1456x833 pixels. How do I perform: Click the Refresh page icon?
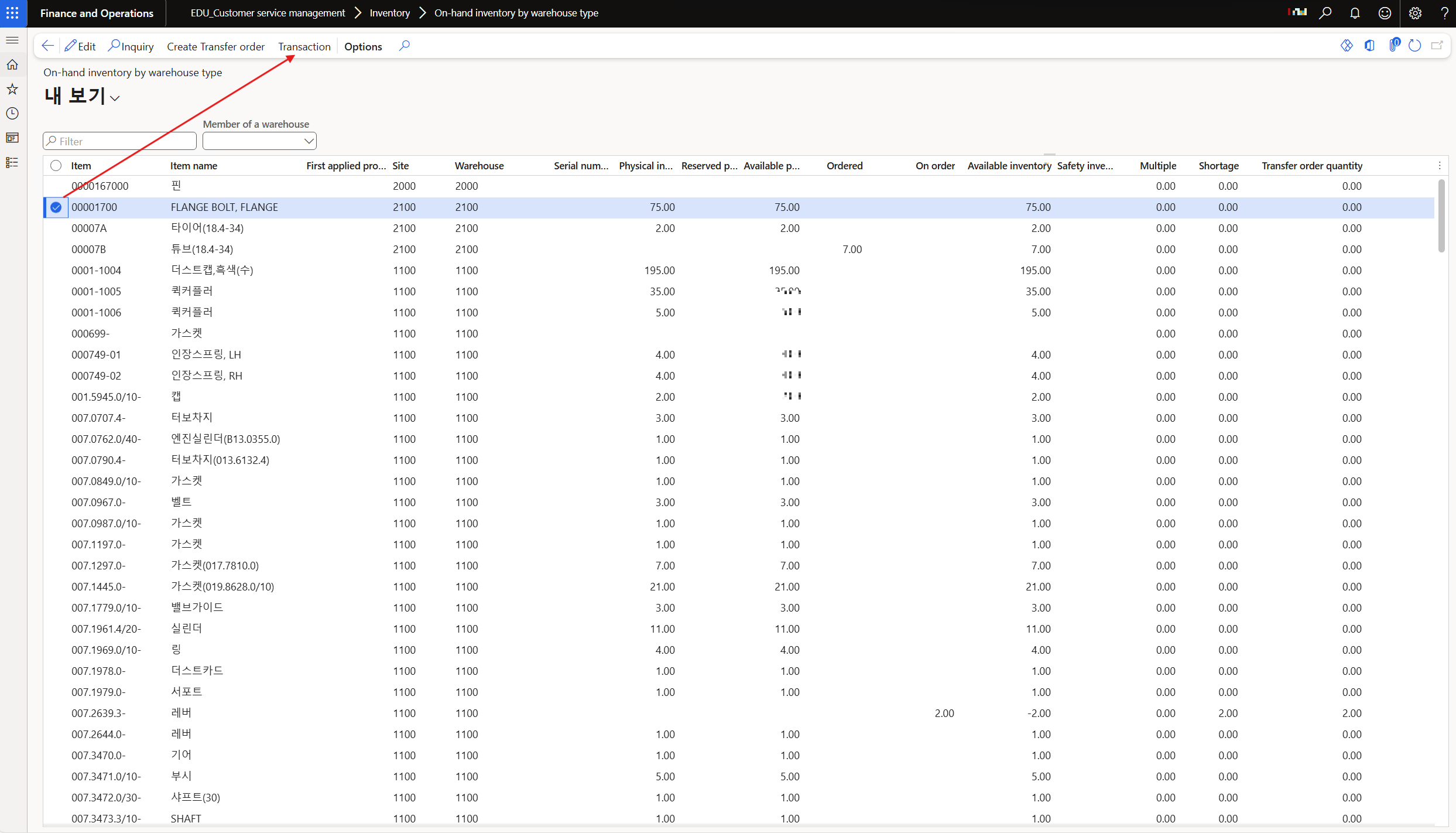pos(1415,46)
